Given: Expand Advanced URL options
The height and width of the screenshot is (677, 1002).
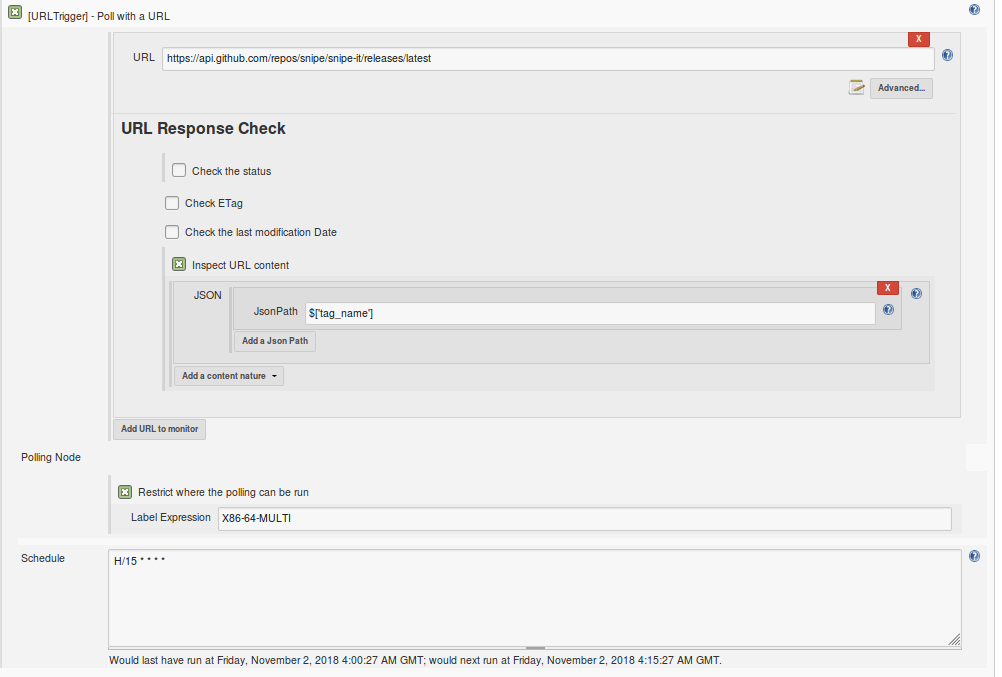Looking at the screenshot, I should [901, 88].
